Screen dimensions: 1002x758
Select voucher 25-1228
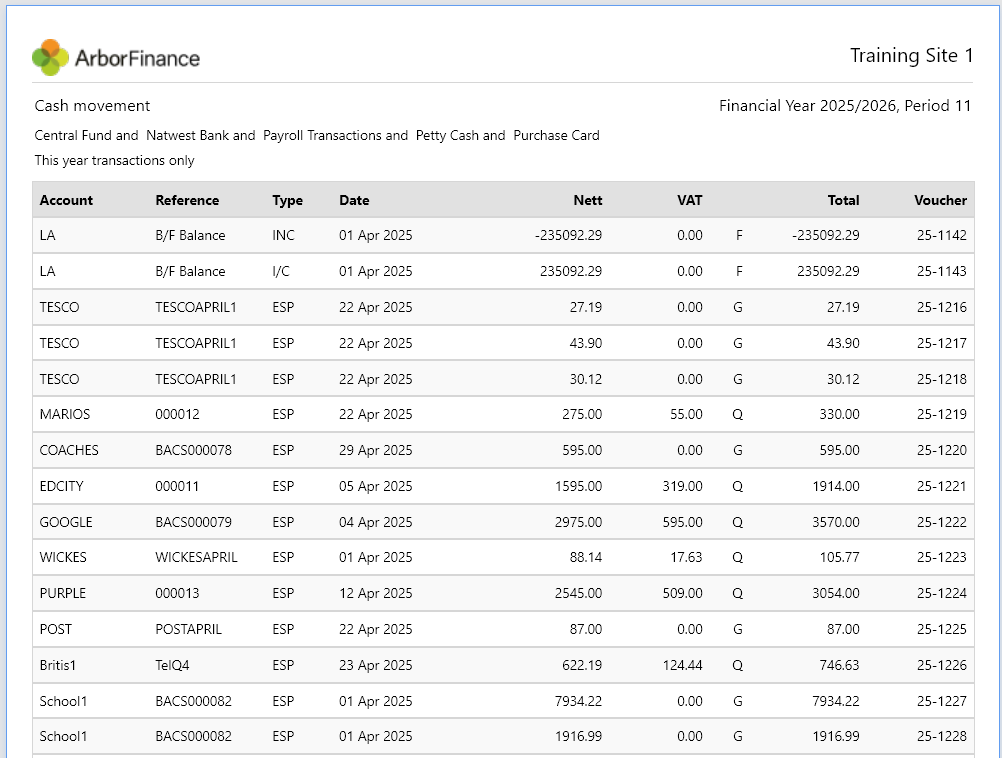pyautogui.click(x=942, y=736)
